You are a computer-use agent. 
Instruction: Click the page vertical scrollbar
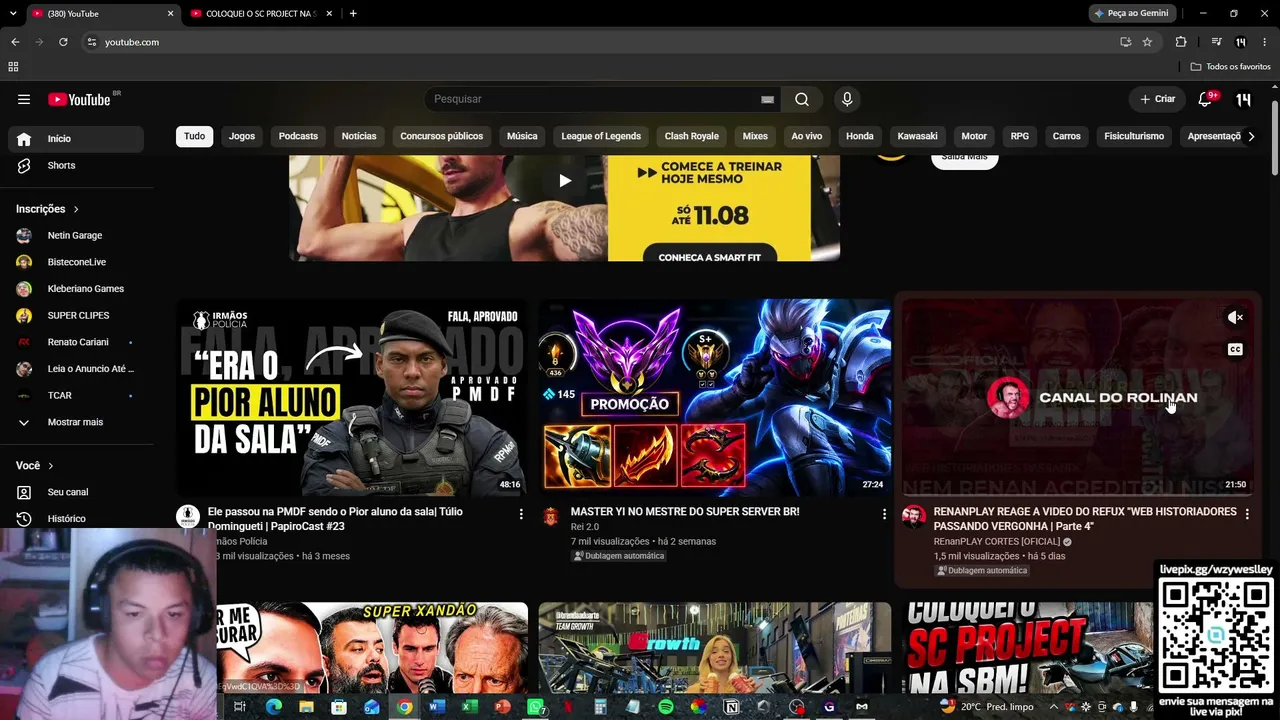(x=1274, y=137)
